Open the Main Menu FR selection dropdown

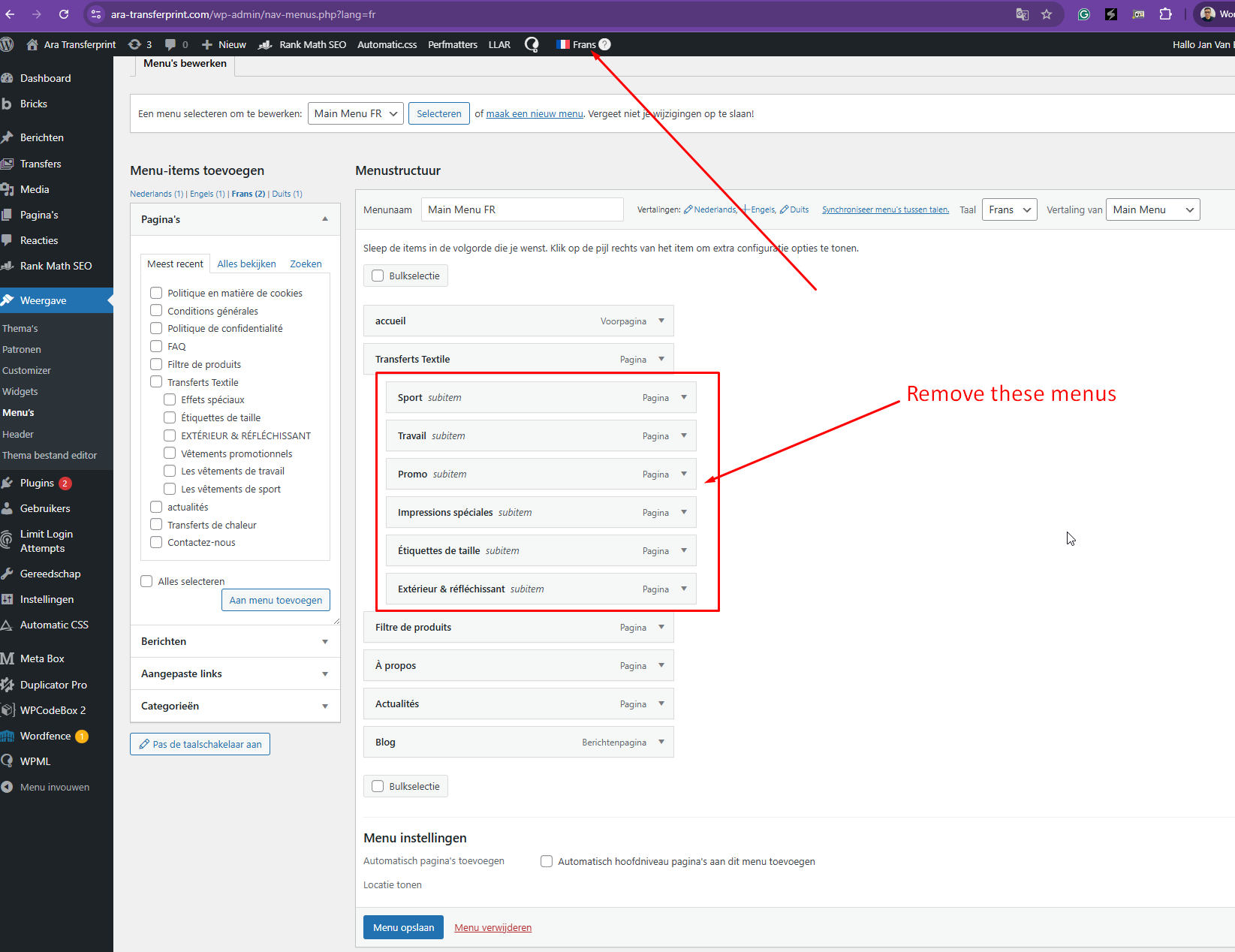coord(355,113)
